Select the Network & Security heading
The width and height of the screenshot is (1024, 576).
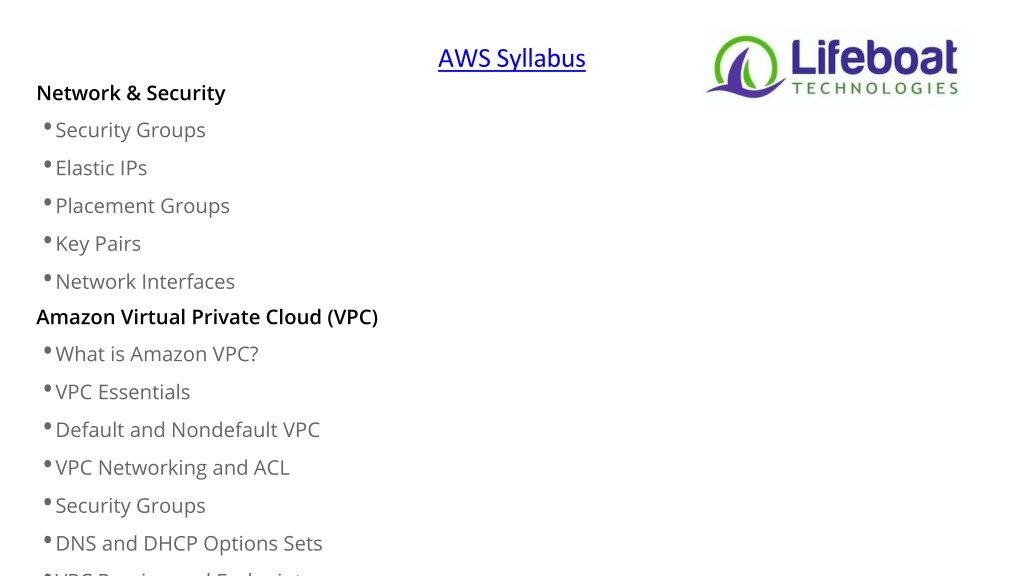[131, 93]
